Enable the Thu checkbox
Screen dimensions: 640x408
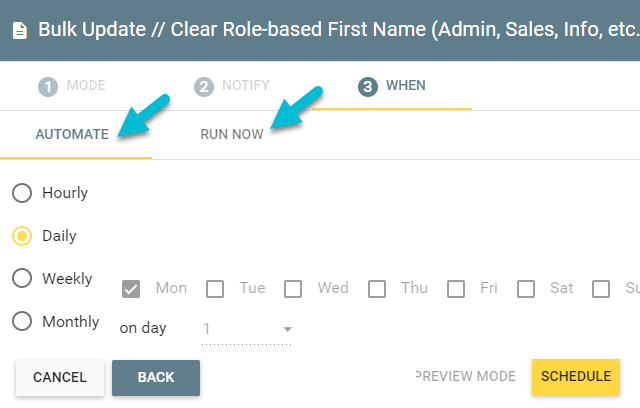click(377, 289)
